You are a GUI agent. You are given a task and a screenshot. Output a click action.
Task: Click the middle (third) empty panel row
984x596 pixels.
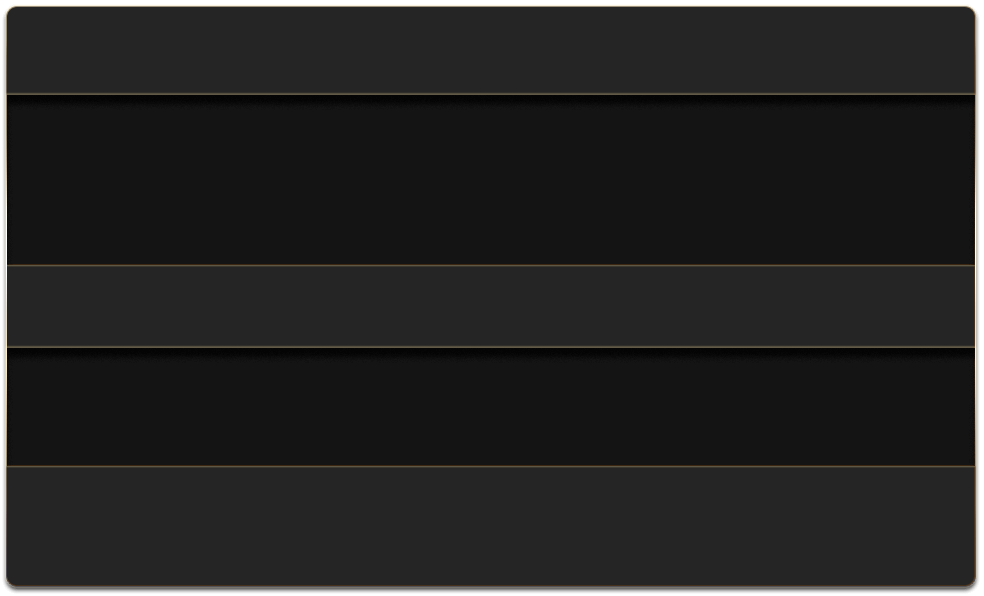pyautogui.click(x=490, y=306)
